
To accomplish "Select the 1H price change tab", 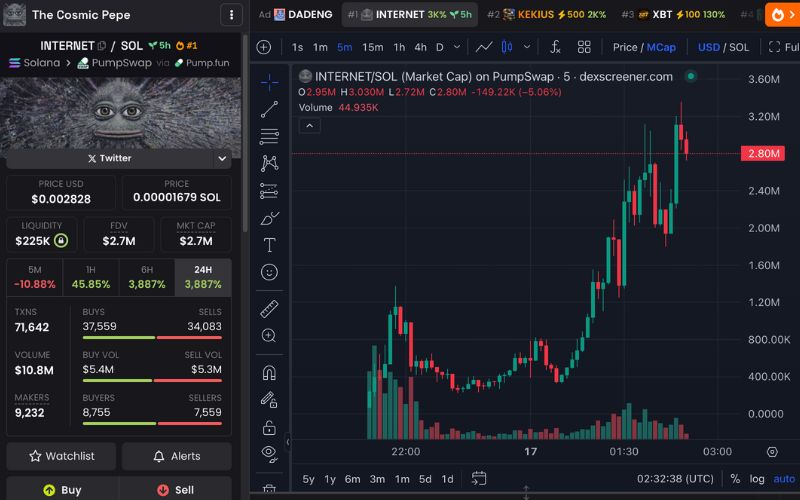I will (x=91, y=278).
